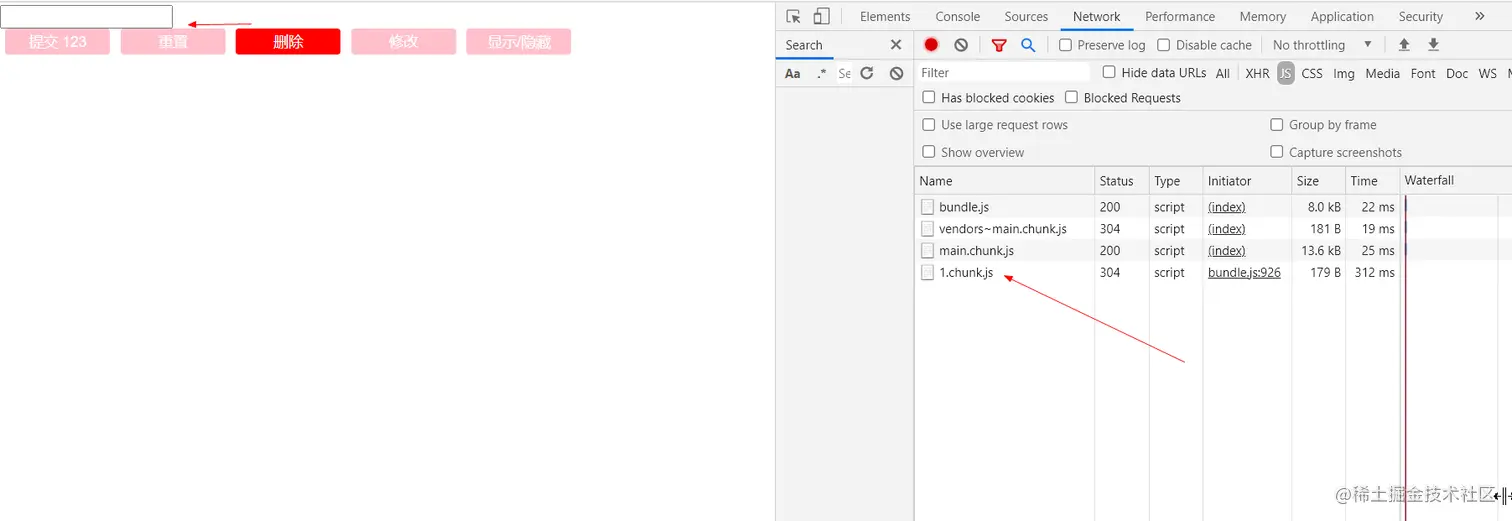Image resolution: width=1512 pixels, height=521 pixels.
Task: Enable Group by frame checkbox
Action: coord(1277,125)
